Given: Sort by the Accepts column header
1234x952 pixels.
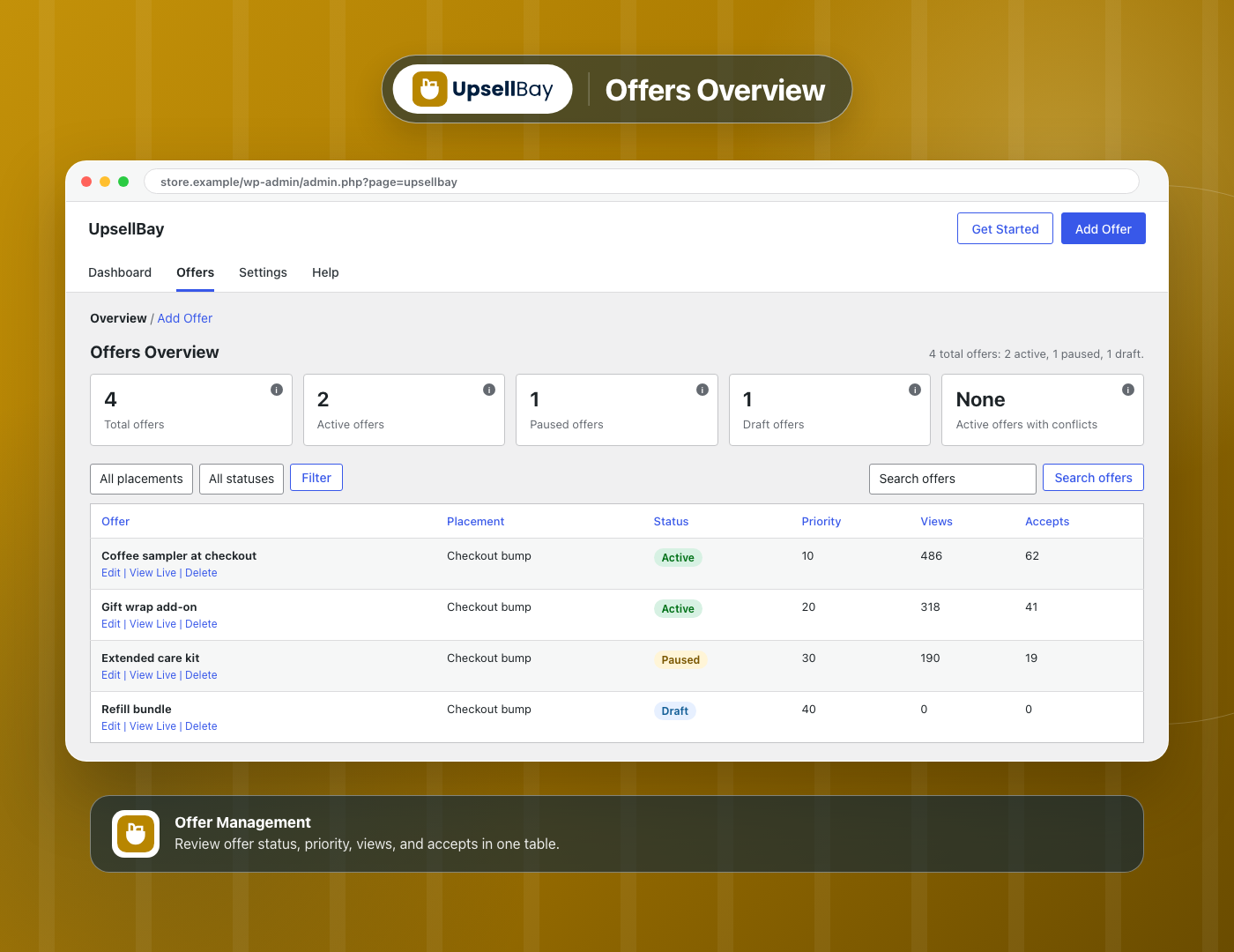Looking at the screenshot, I should 1047,521.
